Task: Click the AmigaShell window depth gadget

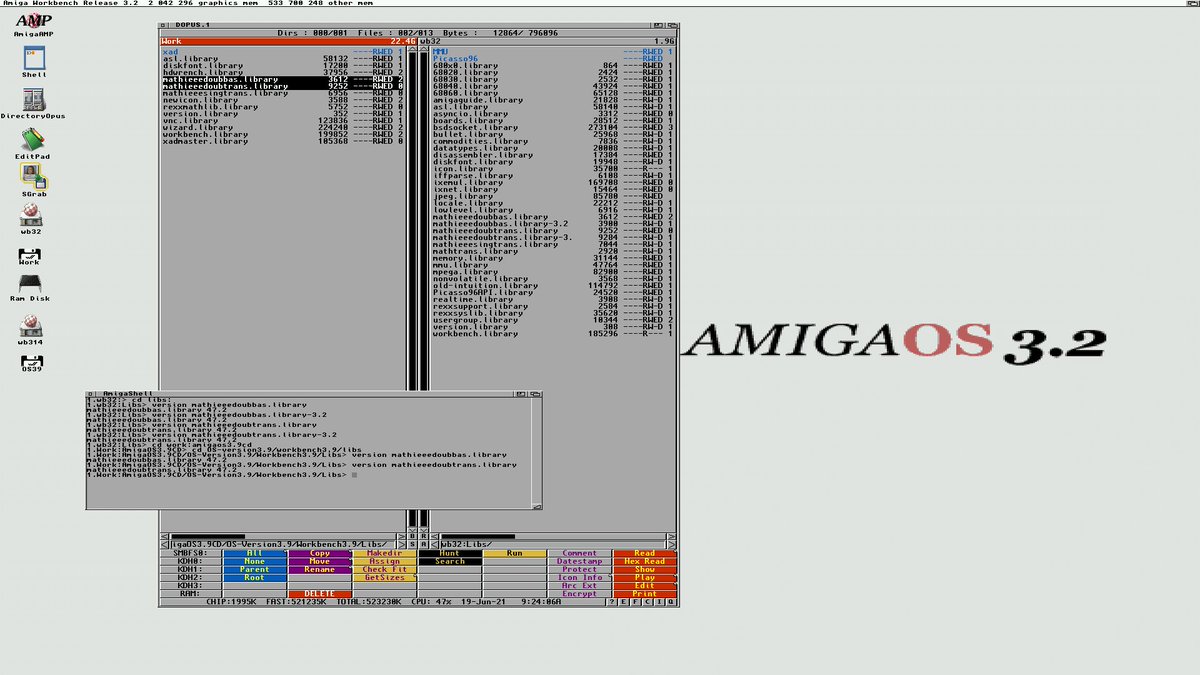Action: tap(536, 394)
